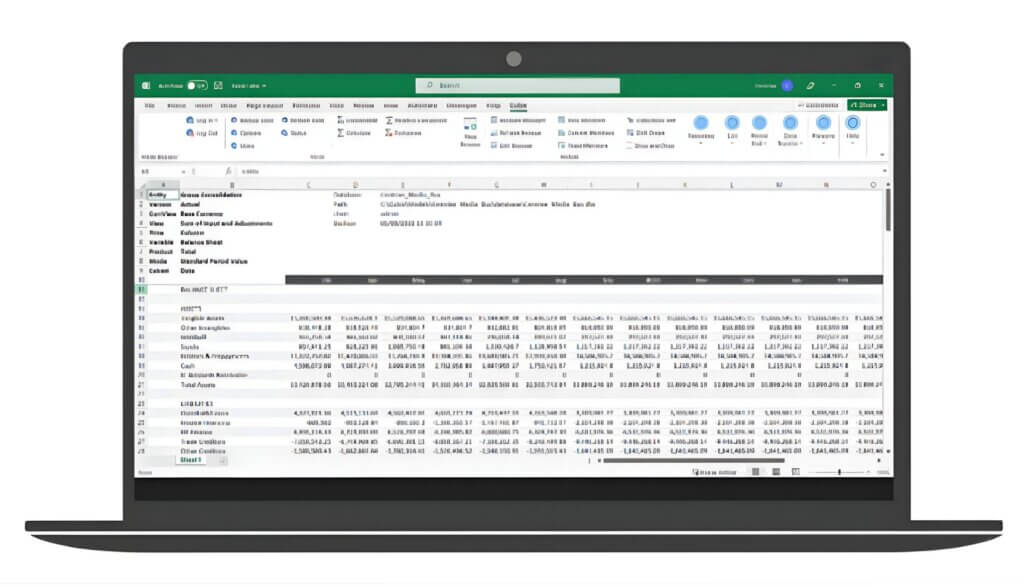Click inside the Search box
1024x587 pixels.
point(515,86)
